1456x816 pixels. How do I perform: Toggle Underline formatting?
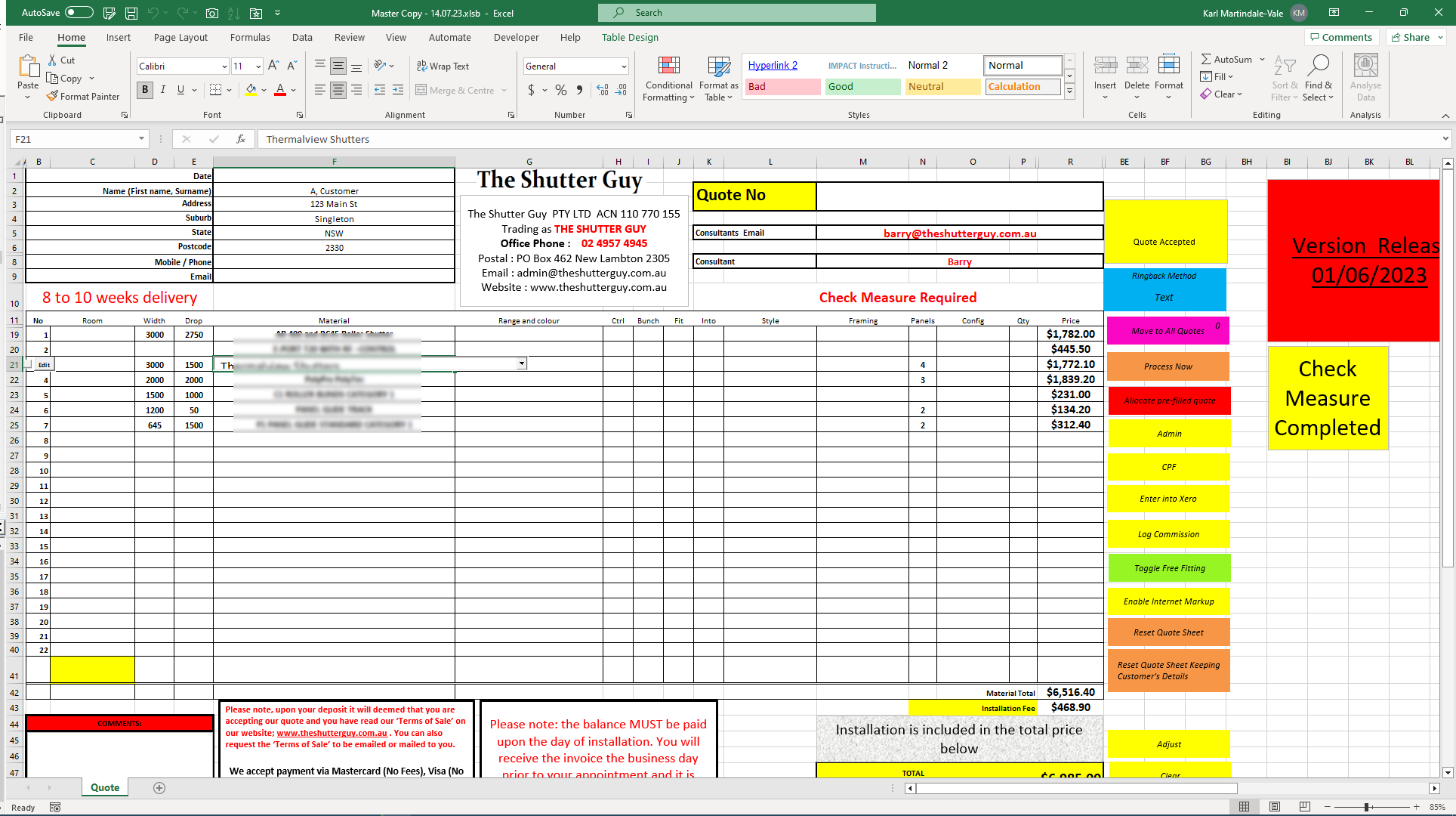click(180, 90)
